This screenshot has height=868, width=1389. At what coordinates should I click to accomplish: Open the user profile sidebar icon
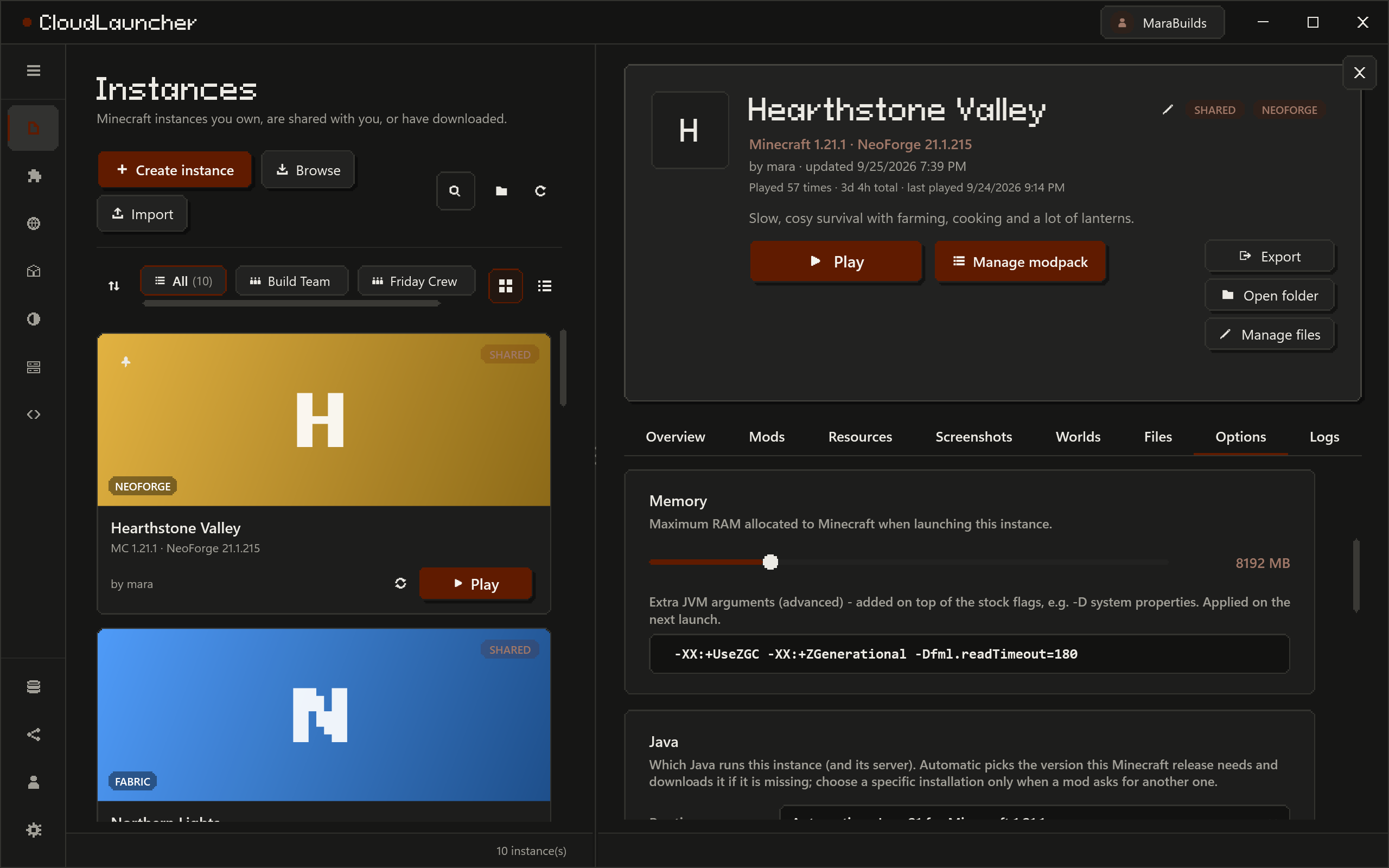click(33, 782)
